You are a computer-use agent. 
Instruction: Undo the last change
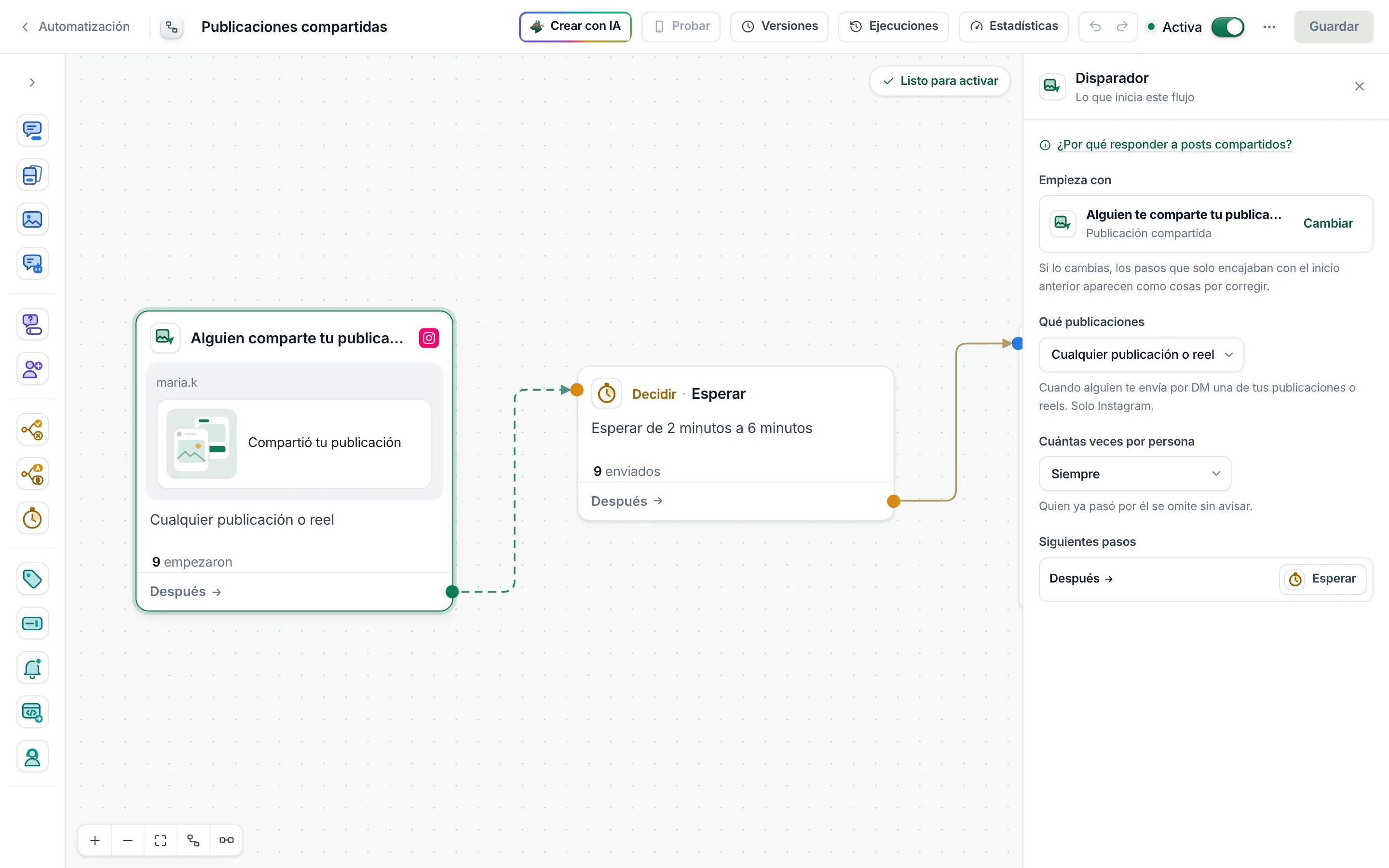(x=1095, y=27)
